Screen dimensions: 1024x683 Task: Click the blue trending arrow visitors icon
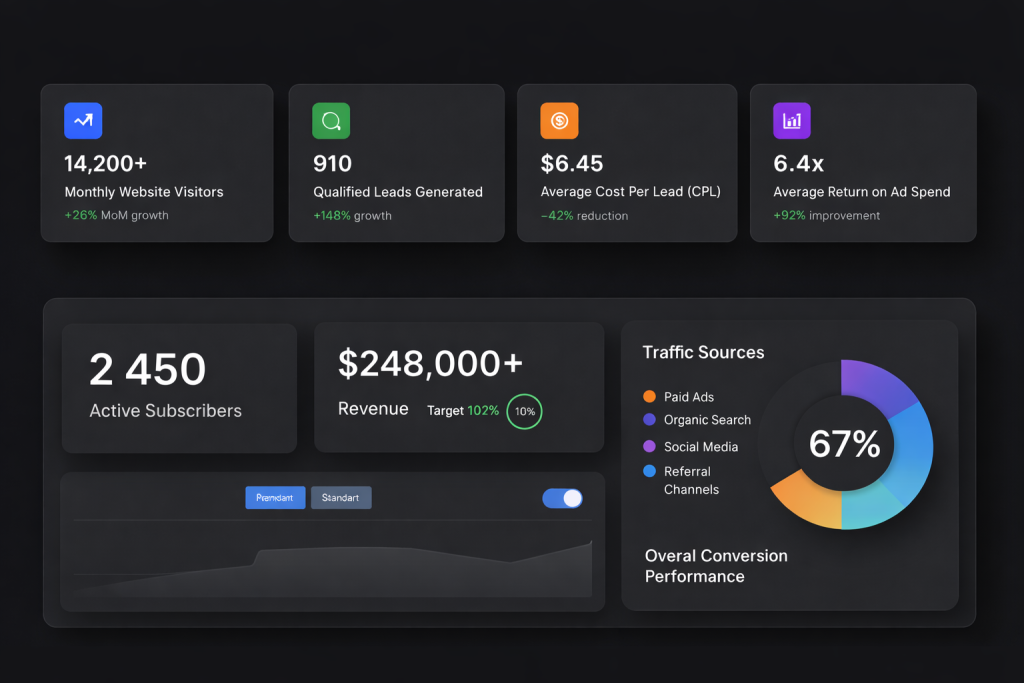tap(83, 121)
